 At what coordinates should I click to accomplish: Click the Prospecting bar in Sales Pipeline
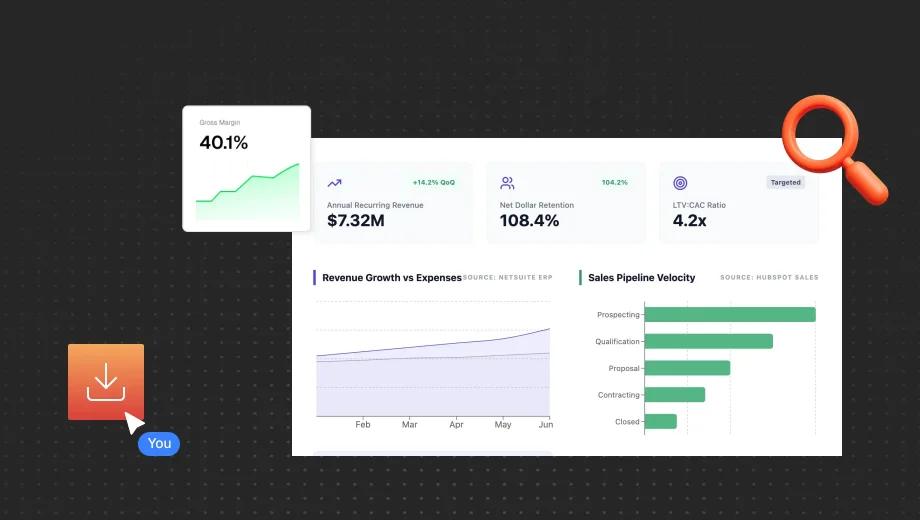point(730,315)
